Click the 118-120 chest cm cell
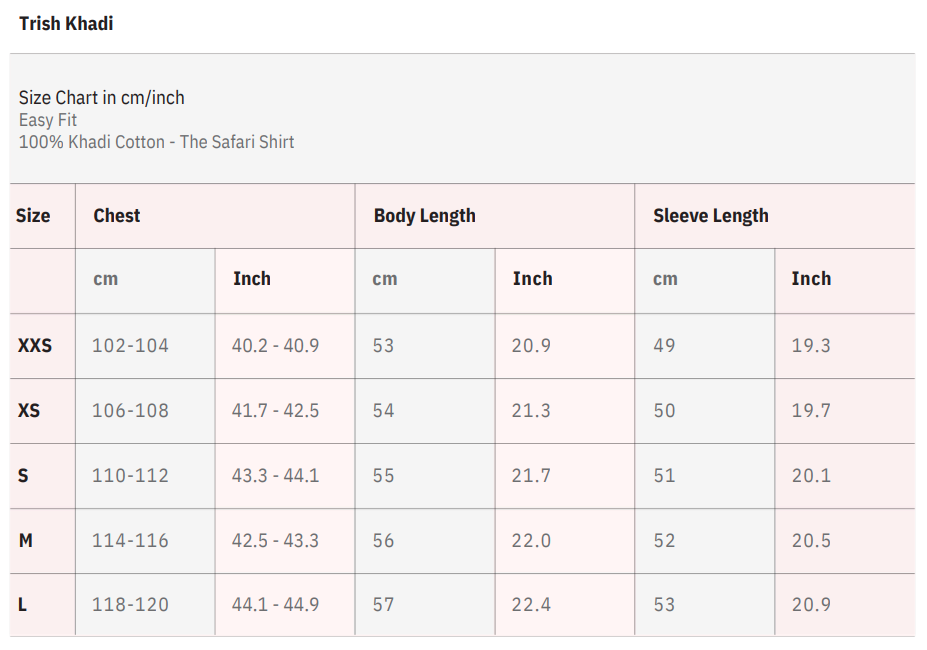The height and width of the screenshot is (650, 927). point(130,604)
